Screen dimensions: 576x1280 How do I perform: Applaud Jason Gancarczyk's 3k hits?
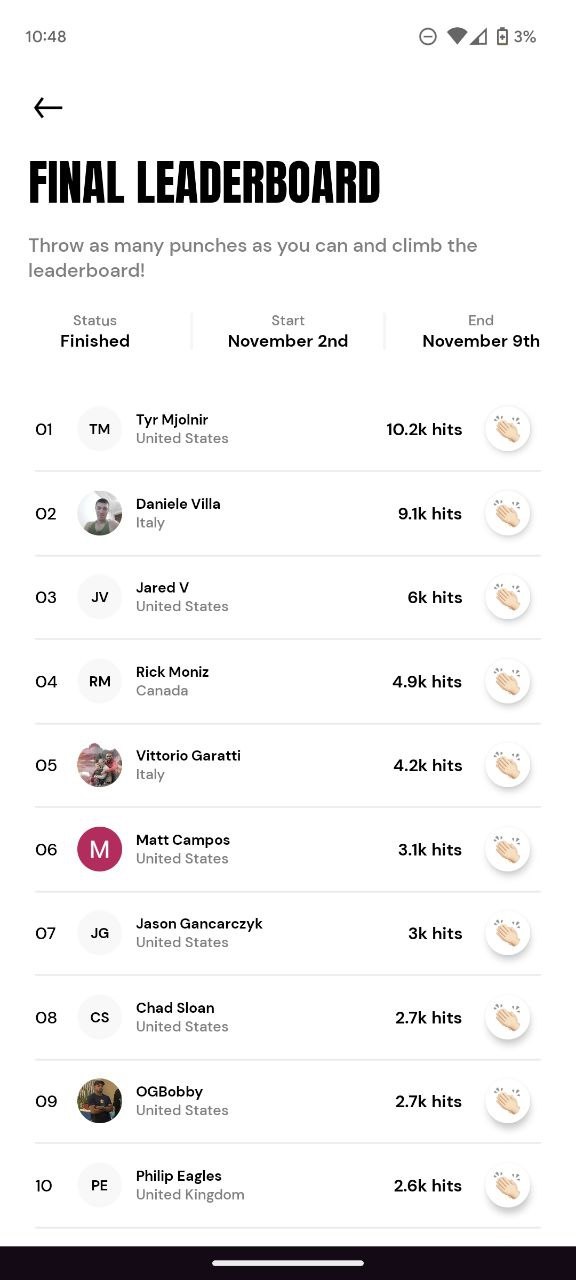(x=507, y=933)
